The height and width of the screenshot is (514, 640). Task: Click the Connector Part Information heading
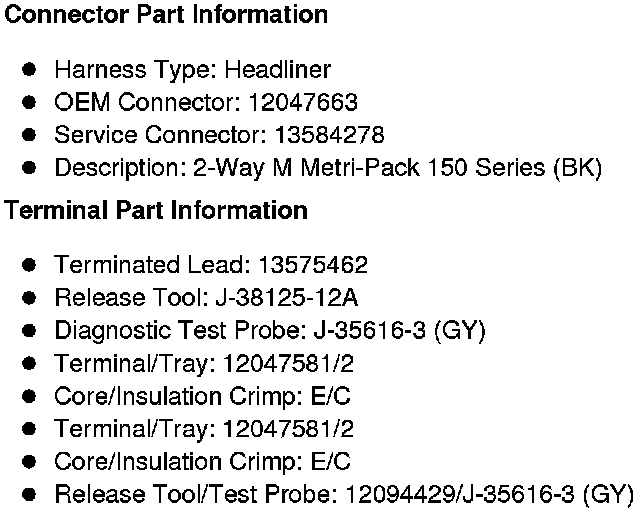pos(166,15)
